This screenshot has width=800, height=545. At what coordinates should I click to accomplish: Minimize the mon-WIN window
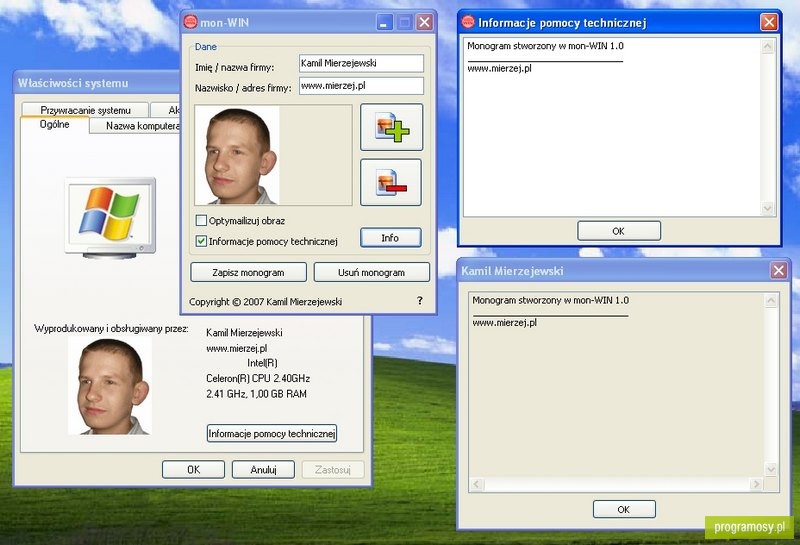(x=385, y=22)
